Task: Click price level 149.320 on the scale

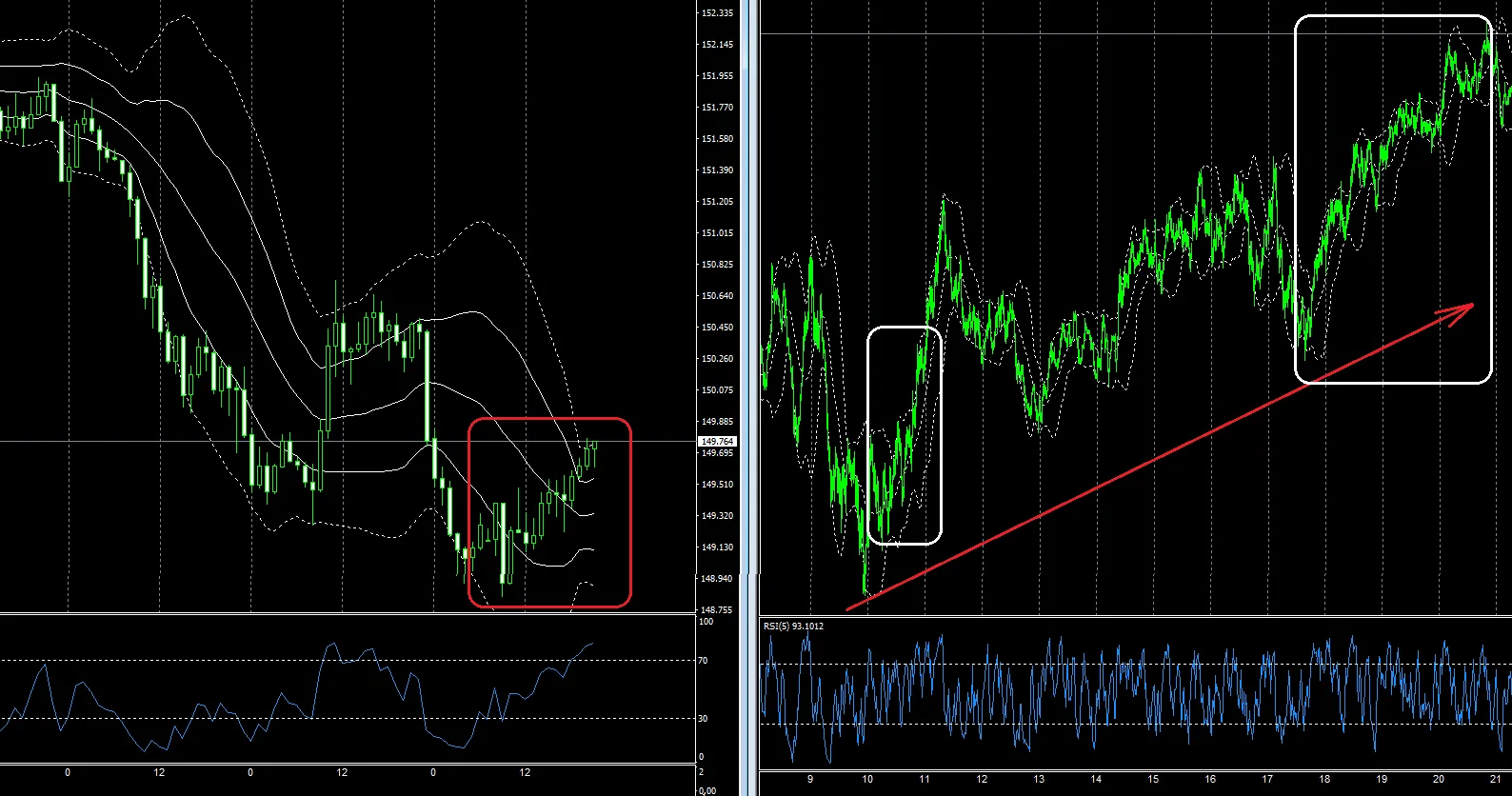Action: (x=717, y=516)
